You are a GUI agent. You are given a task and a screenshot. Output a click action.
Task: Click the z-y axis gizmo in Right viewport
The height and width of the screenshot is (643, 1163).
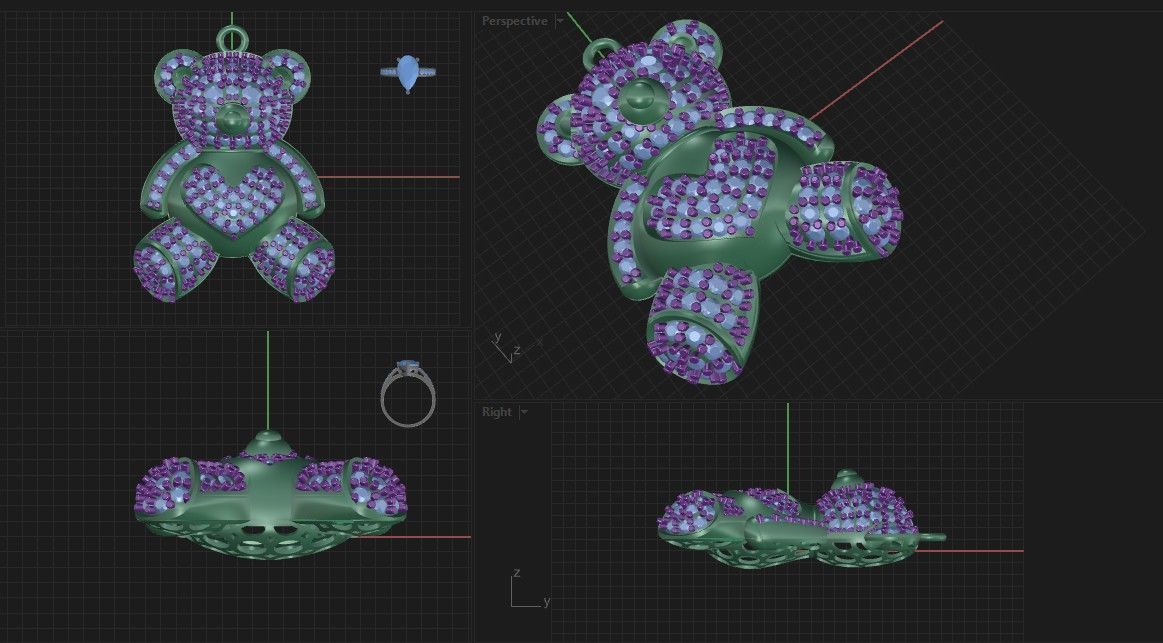530,590
